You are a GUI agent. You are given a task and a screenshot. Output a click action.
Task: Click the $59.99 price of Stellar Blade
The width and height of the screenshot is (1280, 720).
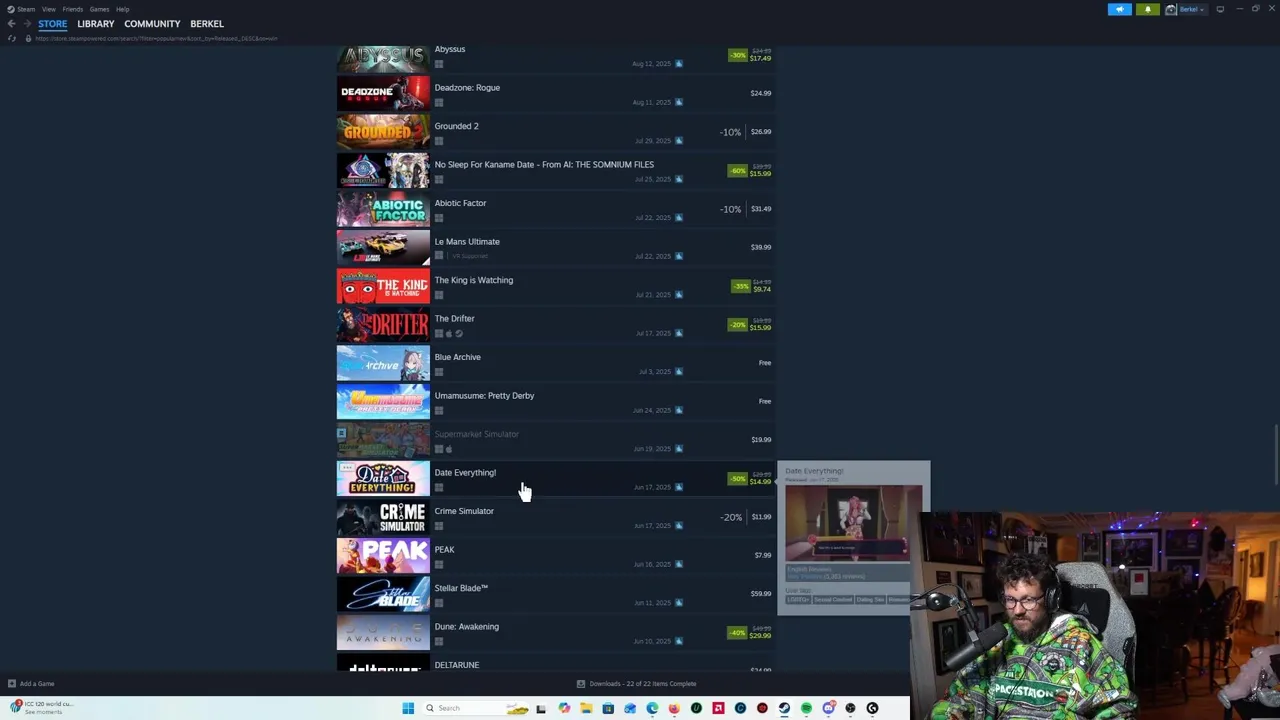click(761, 594)
